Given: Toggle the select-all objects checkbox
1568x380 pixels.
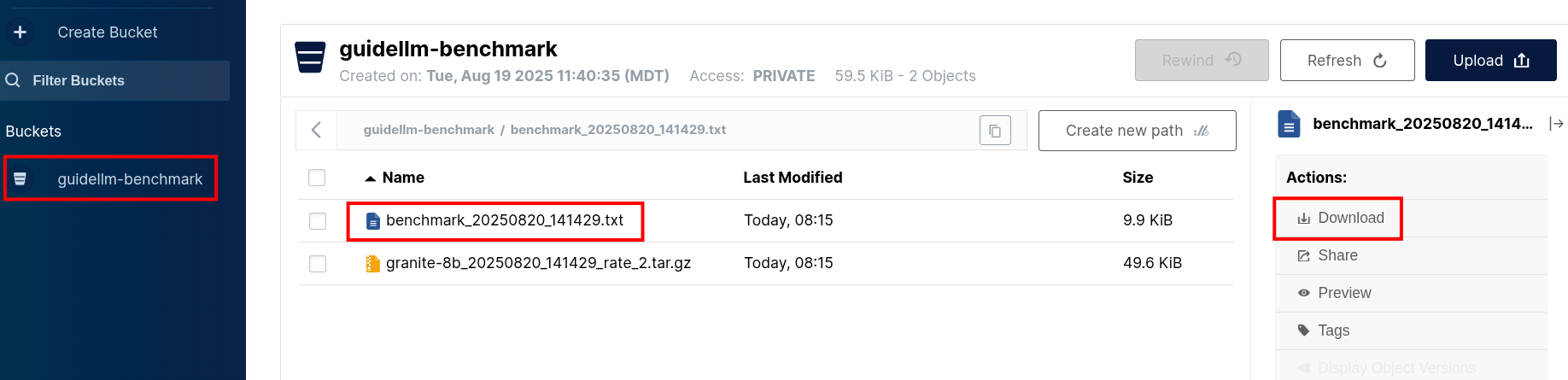Looking at the screenshot, I should pos(317,178).
